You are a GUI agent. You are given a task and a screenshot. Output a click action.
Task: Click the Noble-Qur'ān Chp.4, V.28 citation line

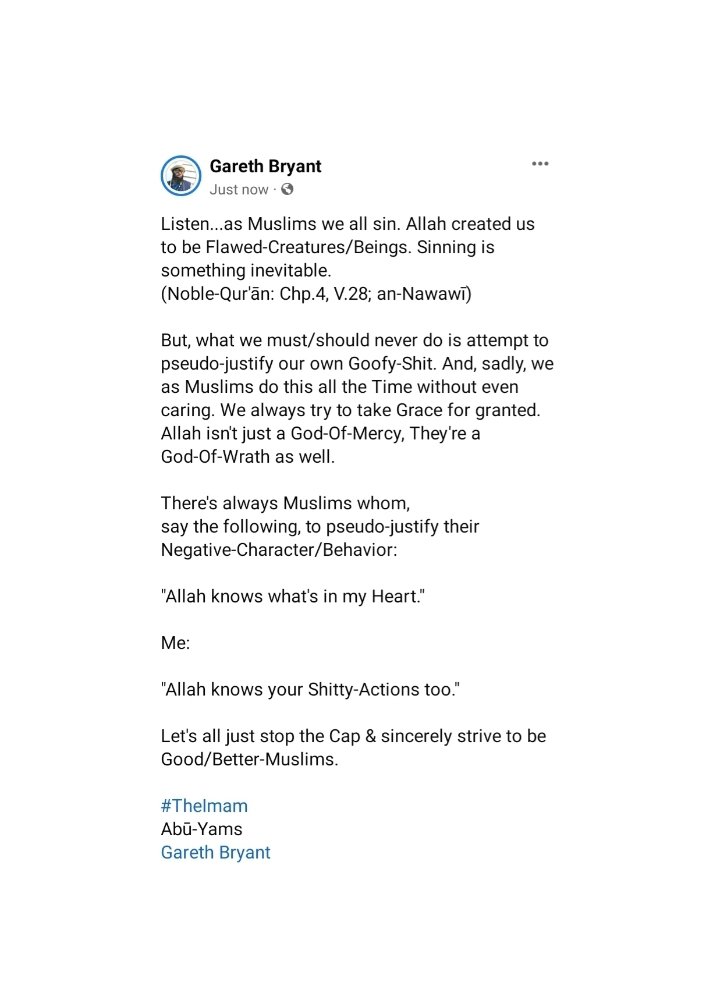pos(316,294)
